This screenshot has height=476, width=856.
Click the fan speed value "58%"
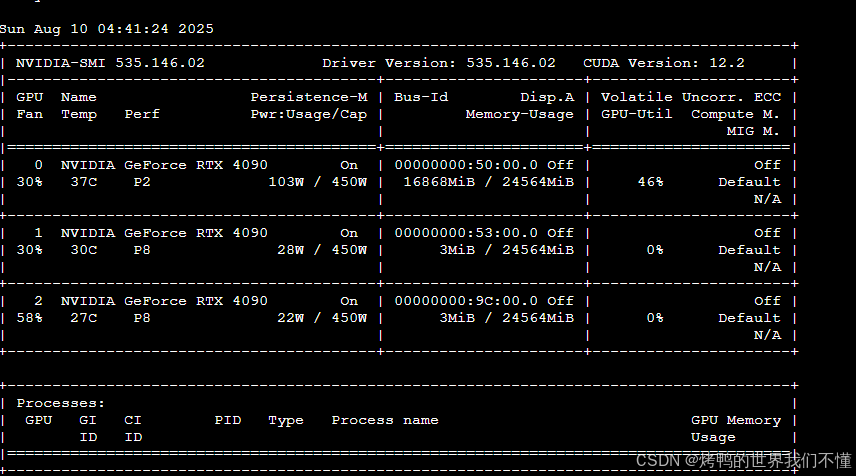[x=29, y=318]
